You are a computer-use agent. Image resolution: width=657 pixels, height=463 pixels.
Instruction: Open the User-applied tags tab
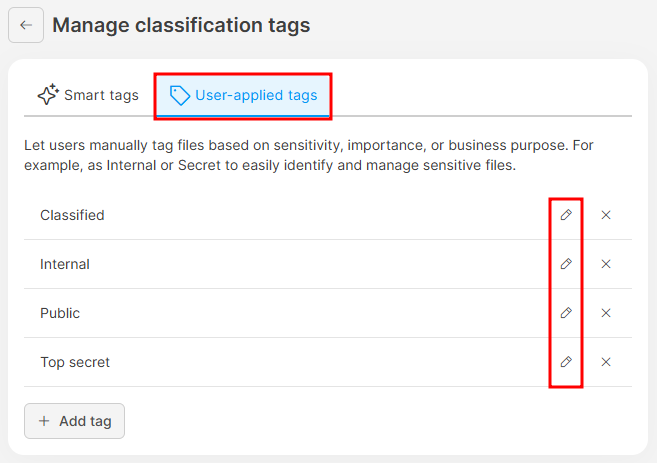[x=244, y=96]
